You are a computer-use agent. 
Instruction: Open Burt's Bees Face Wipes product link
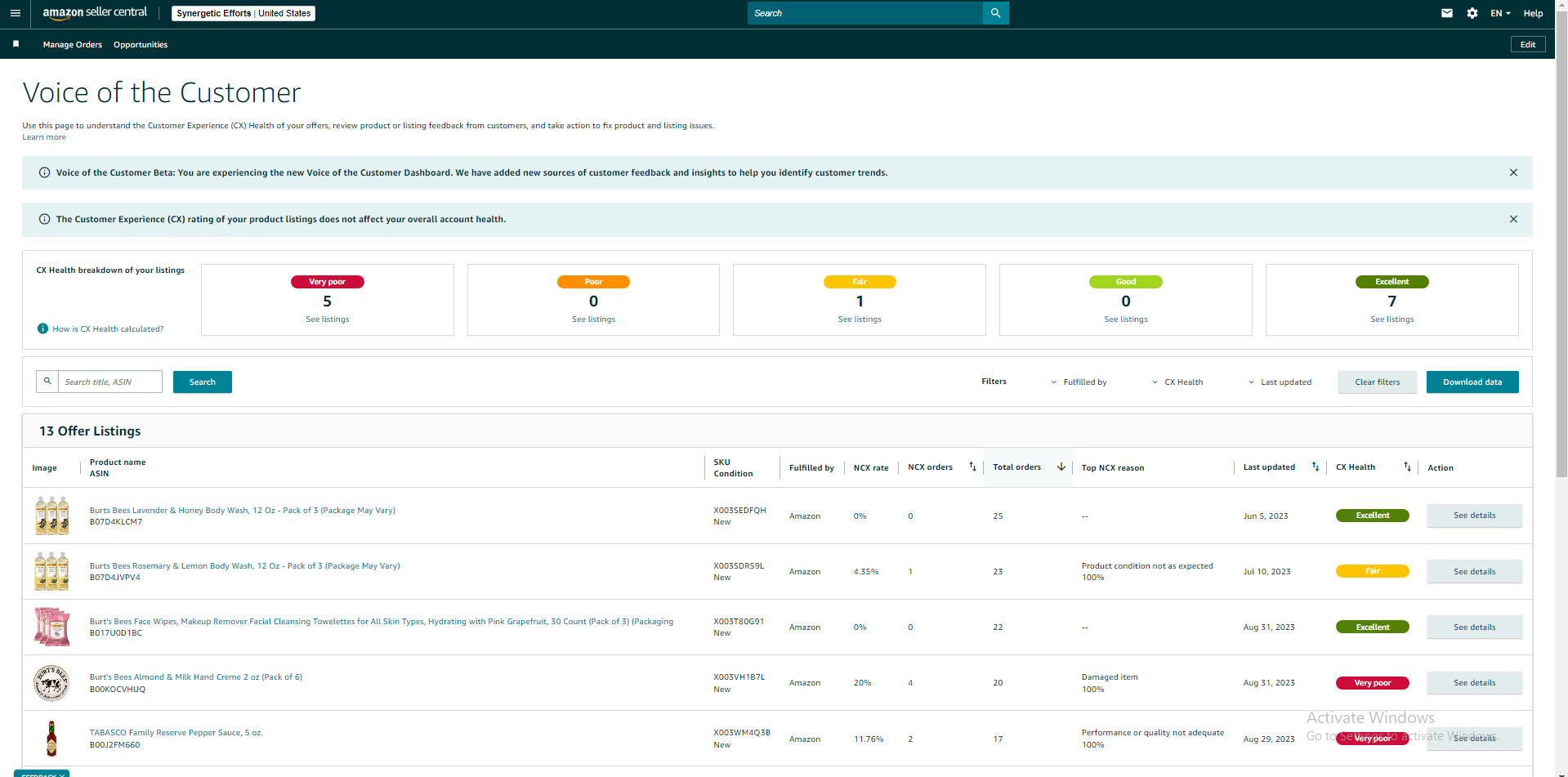(x=382, y=621)
